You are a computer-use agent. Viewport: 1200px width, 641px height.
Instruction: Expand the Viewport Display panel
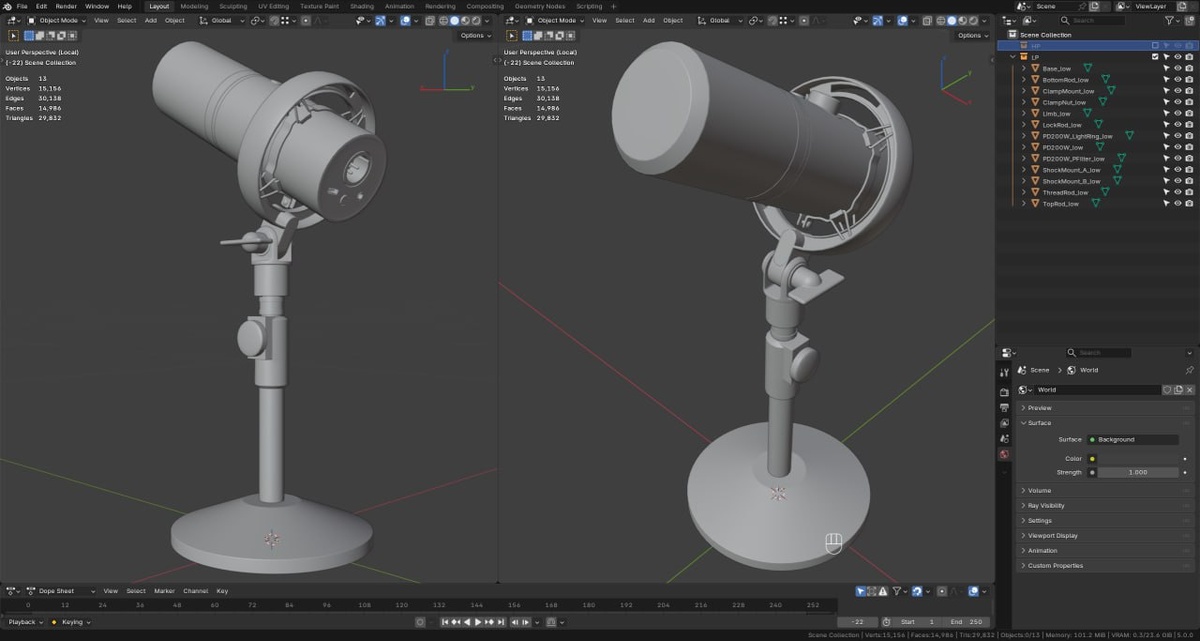[1106, 536]
